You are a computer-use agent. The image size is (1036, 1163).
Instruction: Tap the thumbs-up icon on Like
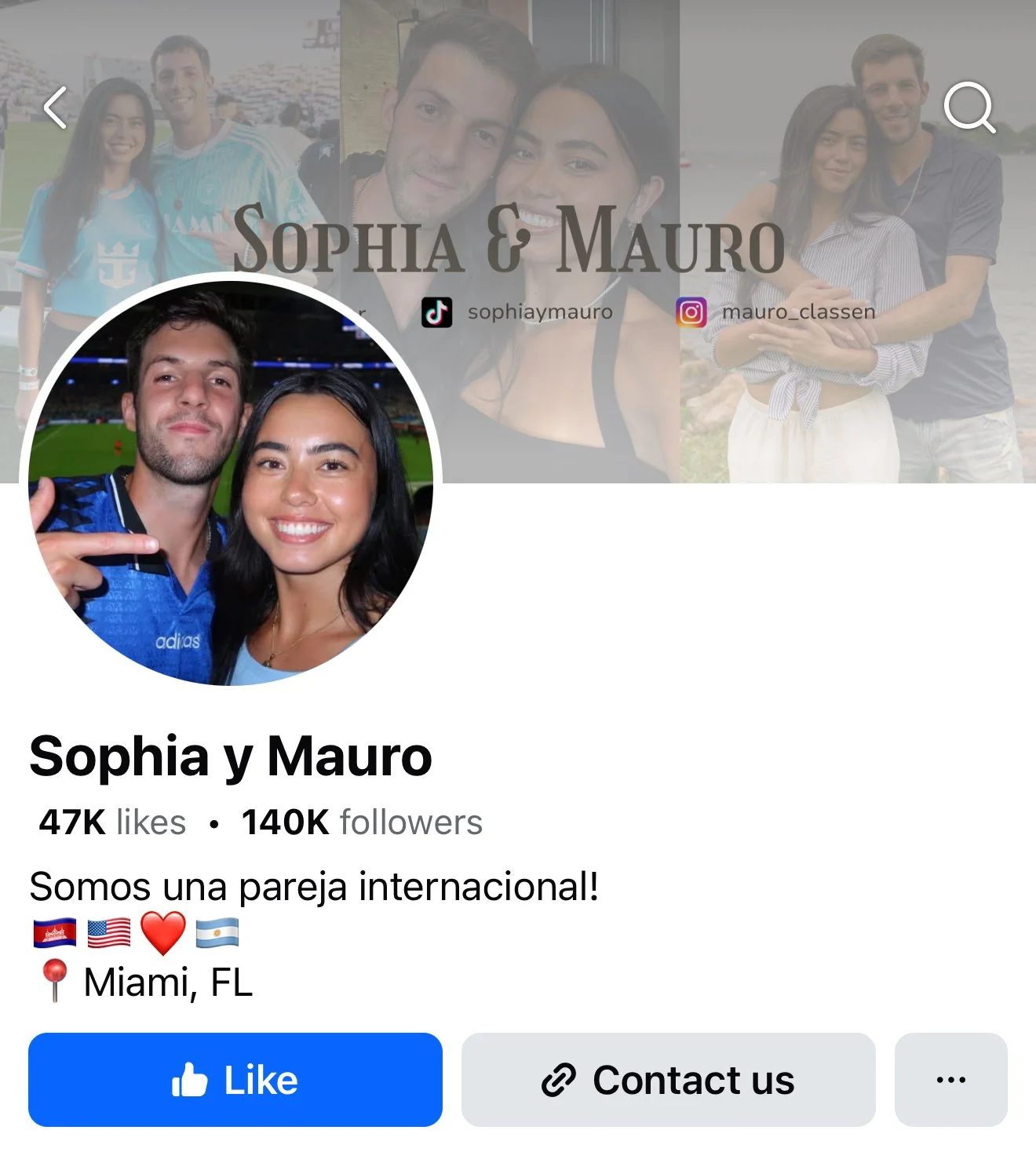coord(189,1081)
